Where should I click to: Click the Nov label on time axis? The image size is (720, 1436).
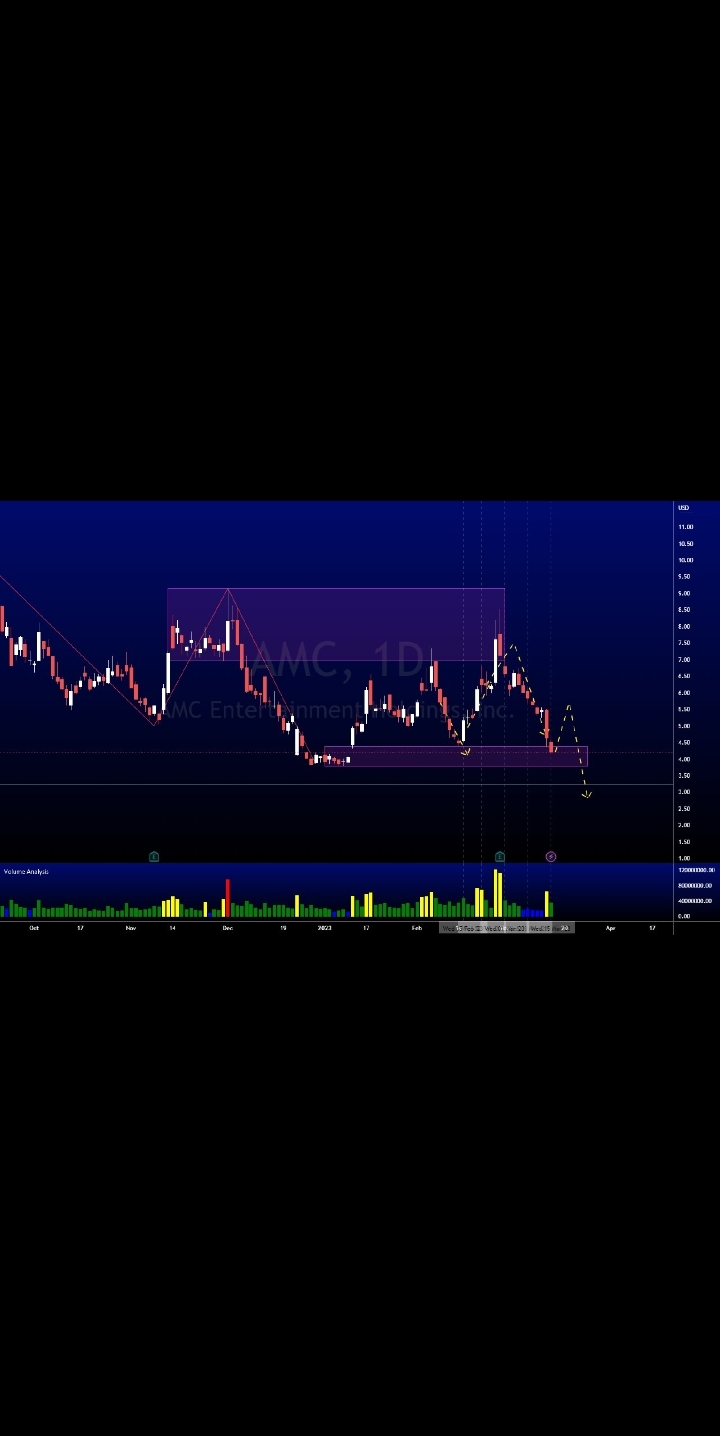point(130,928)
